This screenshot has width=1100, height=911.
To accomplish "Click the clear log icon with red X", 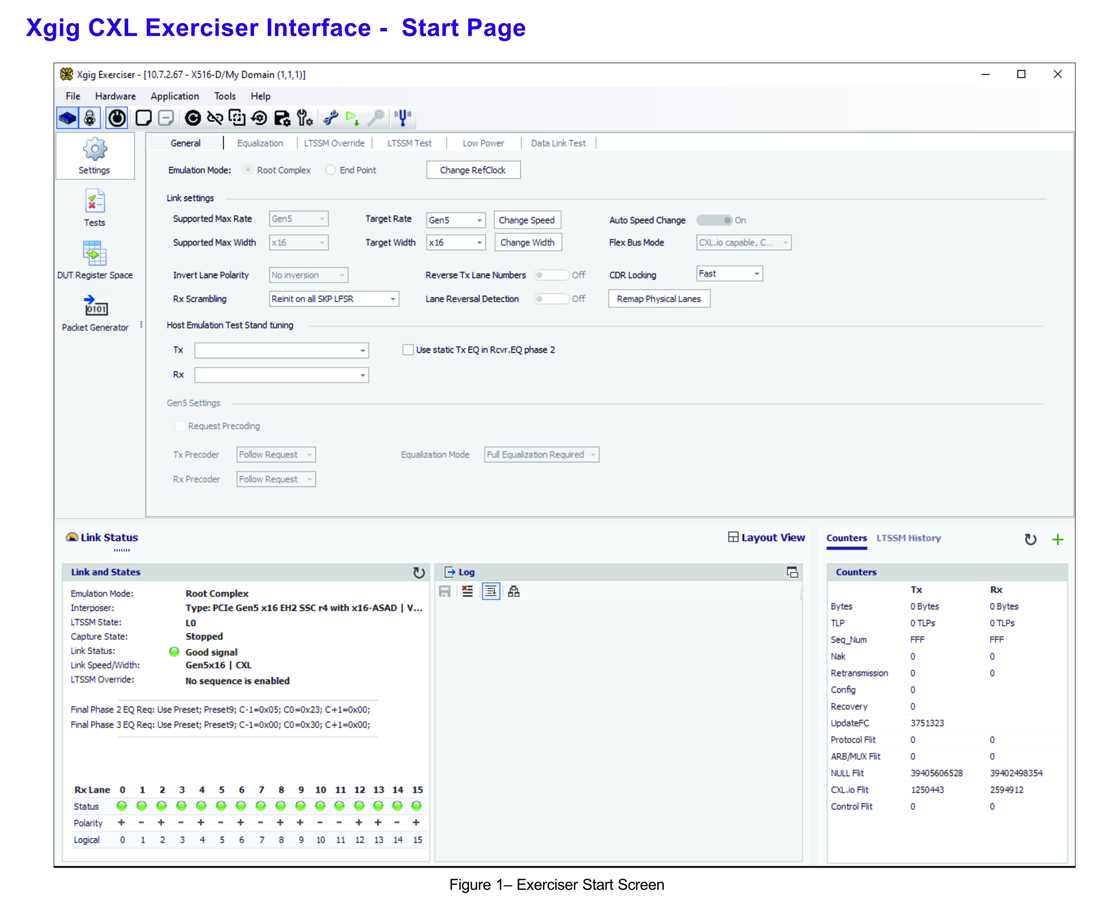I will coord(467,591).
